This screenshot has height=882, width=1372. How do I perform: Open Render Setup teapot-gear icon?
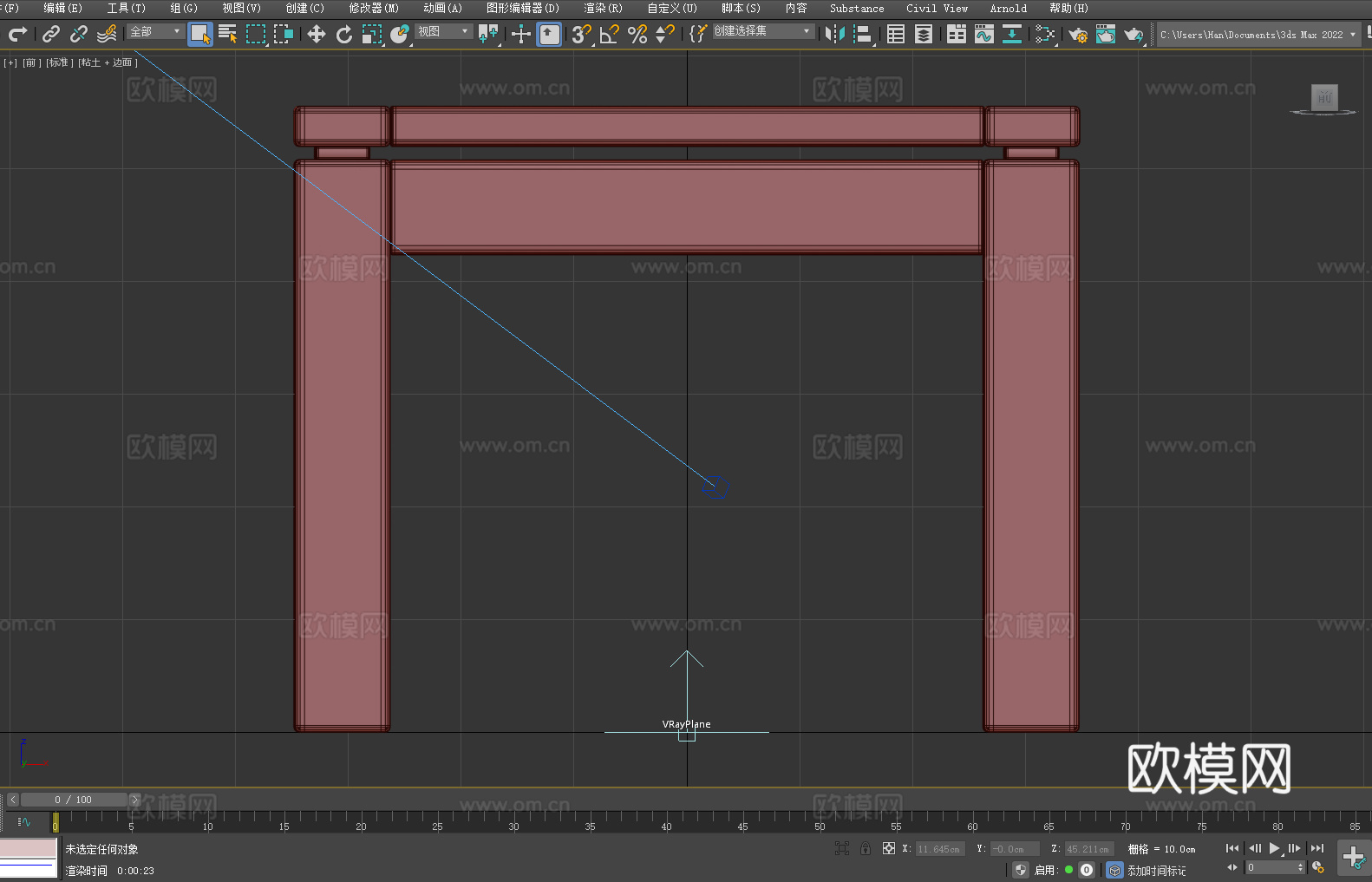pos(1078,34)
